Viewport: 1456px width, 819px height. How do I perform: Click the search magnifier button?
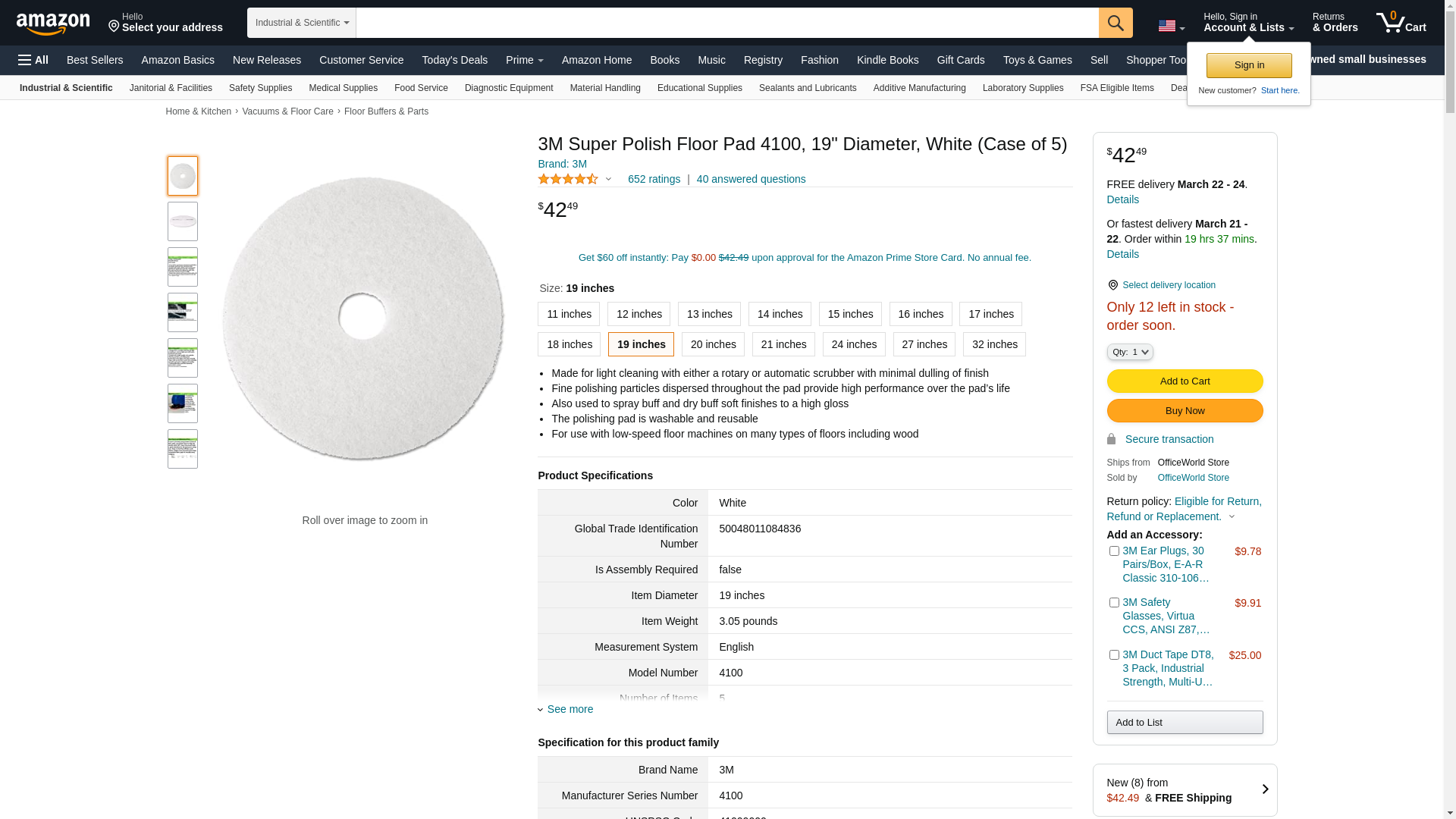coord(1115,23)
